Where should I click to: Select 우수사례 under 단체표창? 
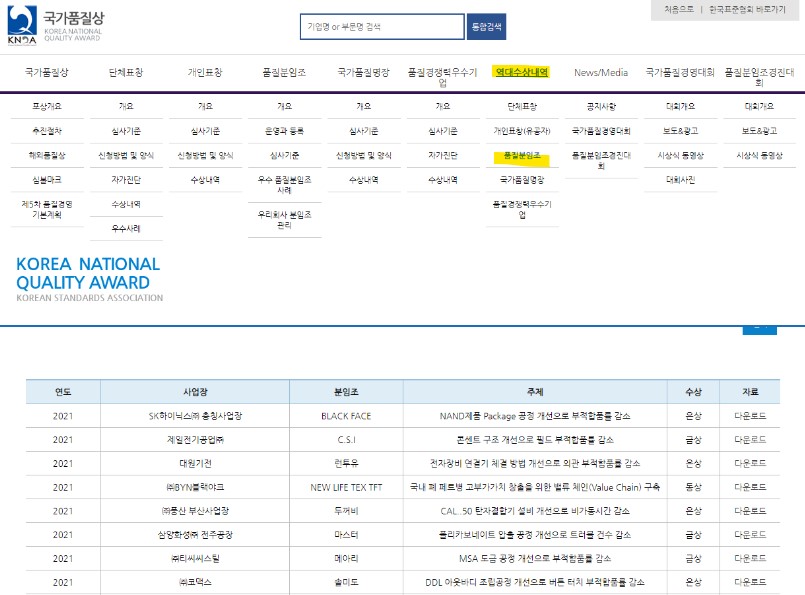(126, 228)
